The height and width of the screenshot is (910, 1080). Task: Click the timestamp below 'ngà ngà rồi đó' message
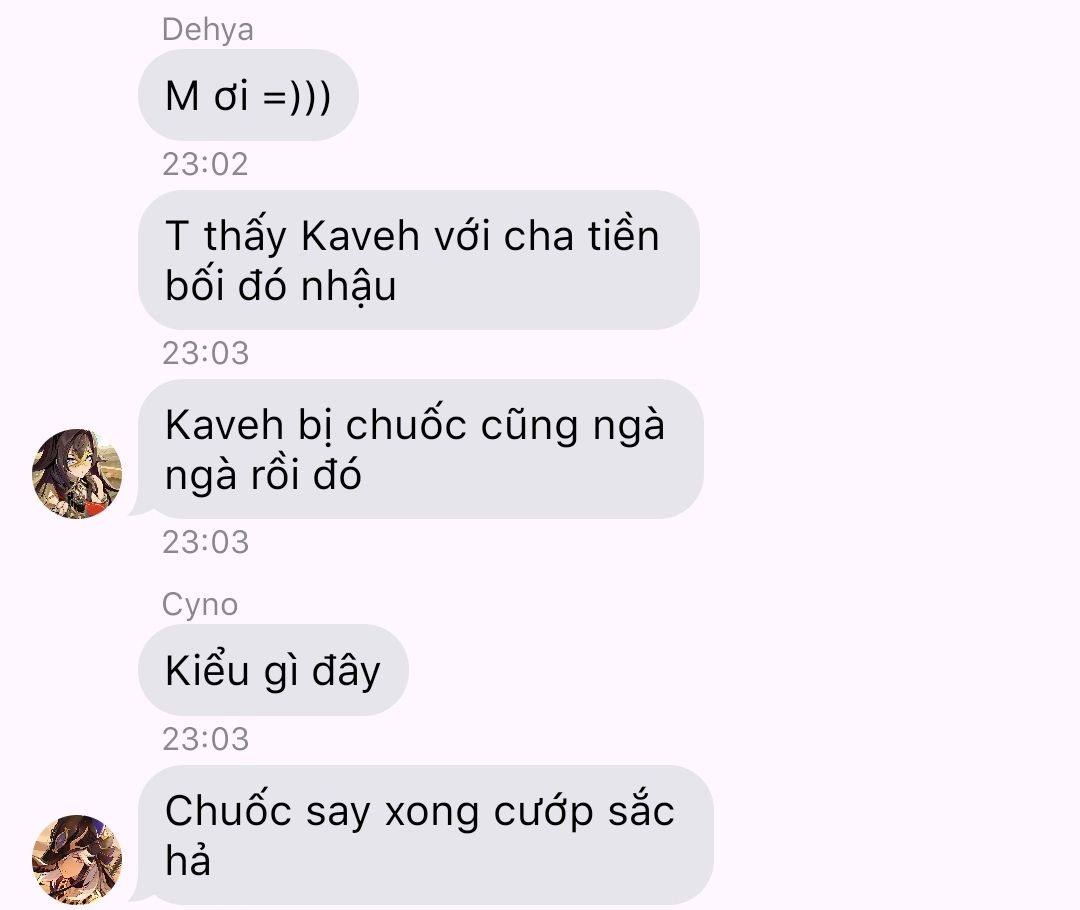tap(205, 542)
